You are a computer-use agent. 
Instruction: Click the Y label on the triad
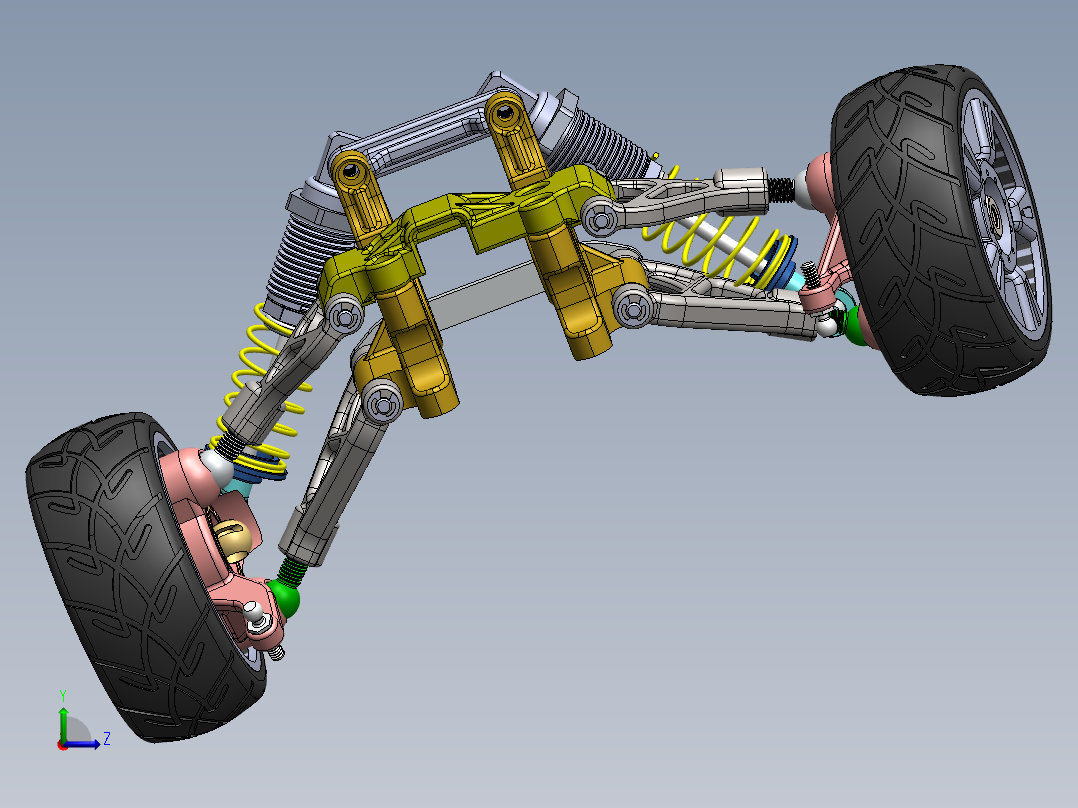tap(63, 693)
